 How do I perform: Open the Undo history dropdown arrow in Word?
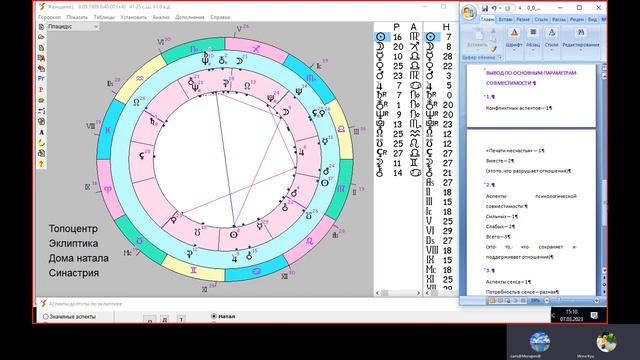(x=500, y=8)
